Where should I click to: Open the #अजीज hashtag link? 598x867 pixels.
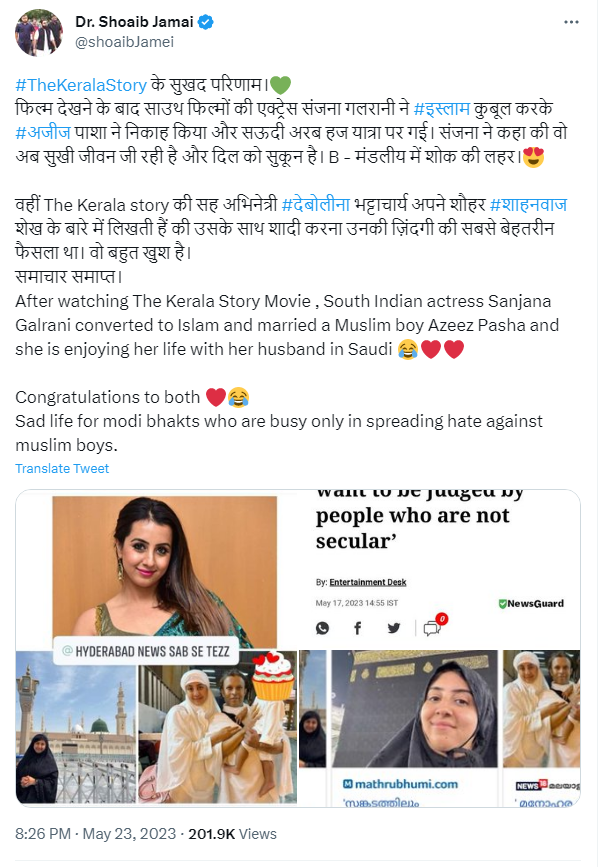click(x=43, y=133)
